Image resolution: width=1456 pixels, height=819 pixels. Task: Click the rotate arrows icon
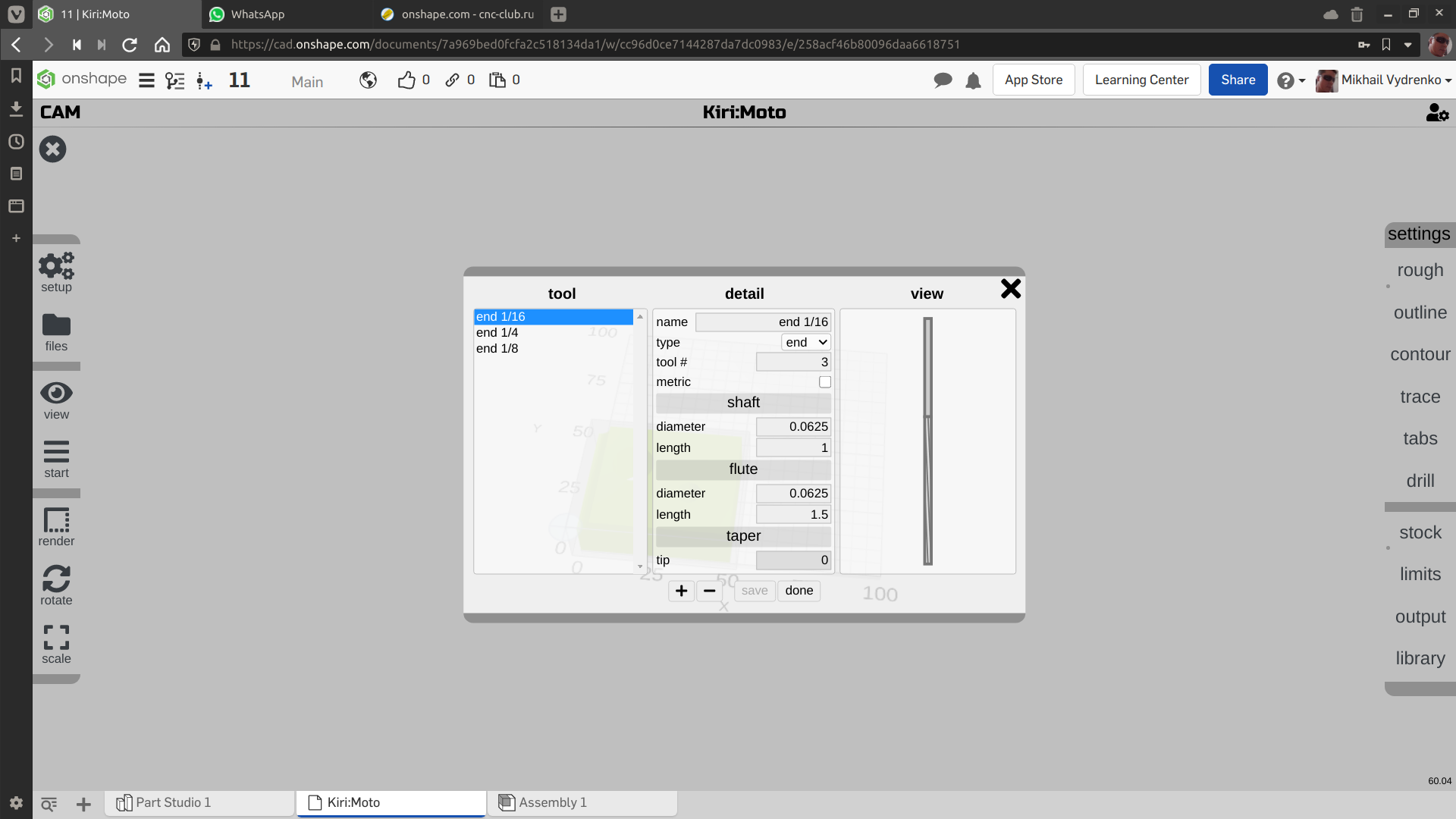(56, 579)
